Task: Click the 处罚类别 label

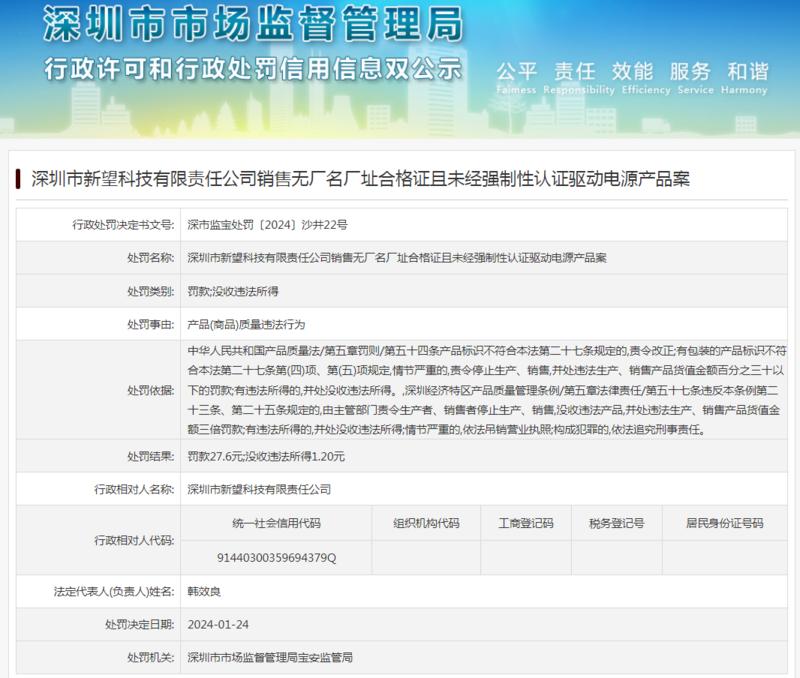Action: click(151, 291)
